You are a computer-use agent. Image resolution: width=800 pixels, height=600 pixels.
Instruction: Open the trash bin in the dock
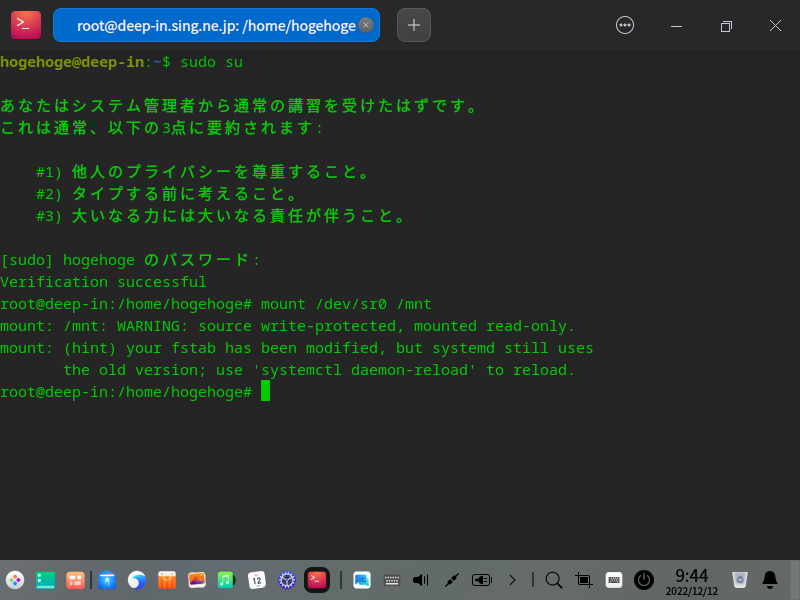740,580
